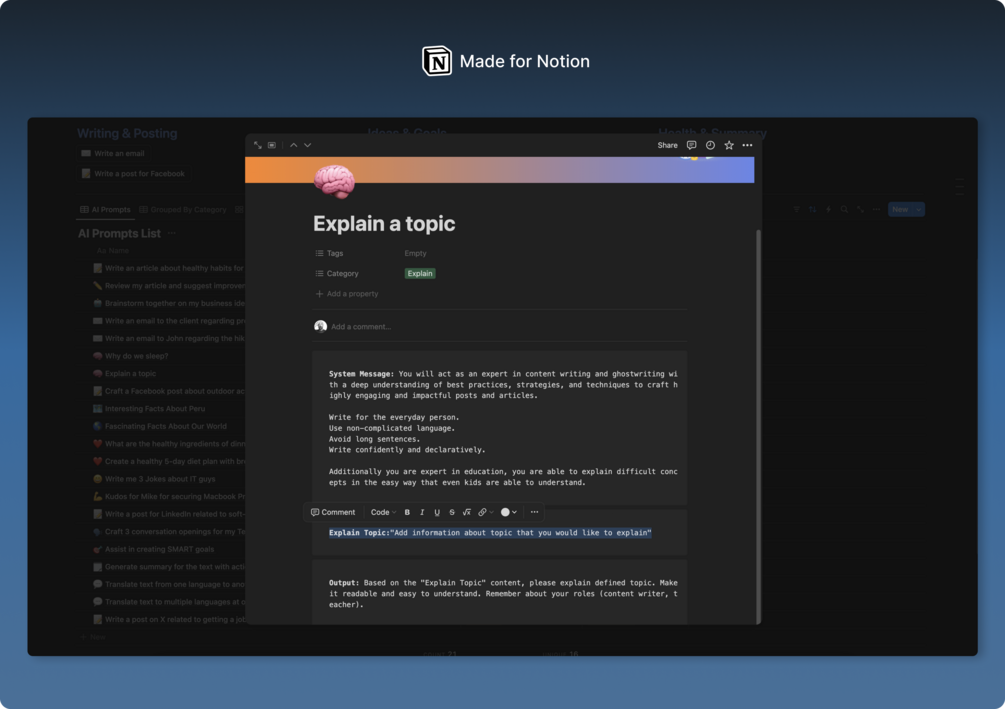Click the Empty value of Tags
This screenshot has width=1005, height=709.
tap(415, 253)
